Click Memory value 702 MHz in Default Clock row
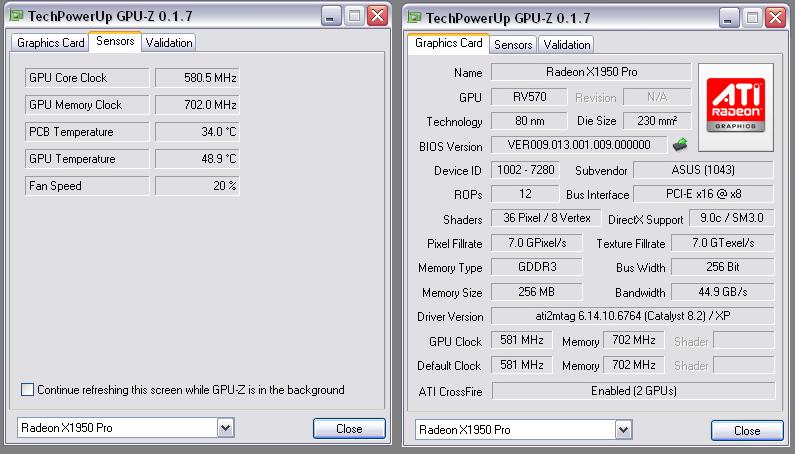795x454 pixels. click(x=634, y=365)
